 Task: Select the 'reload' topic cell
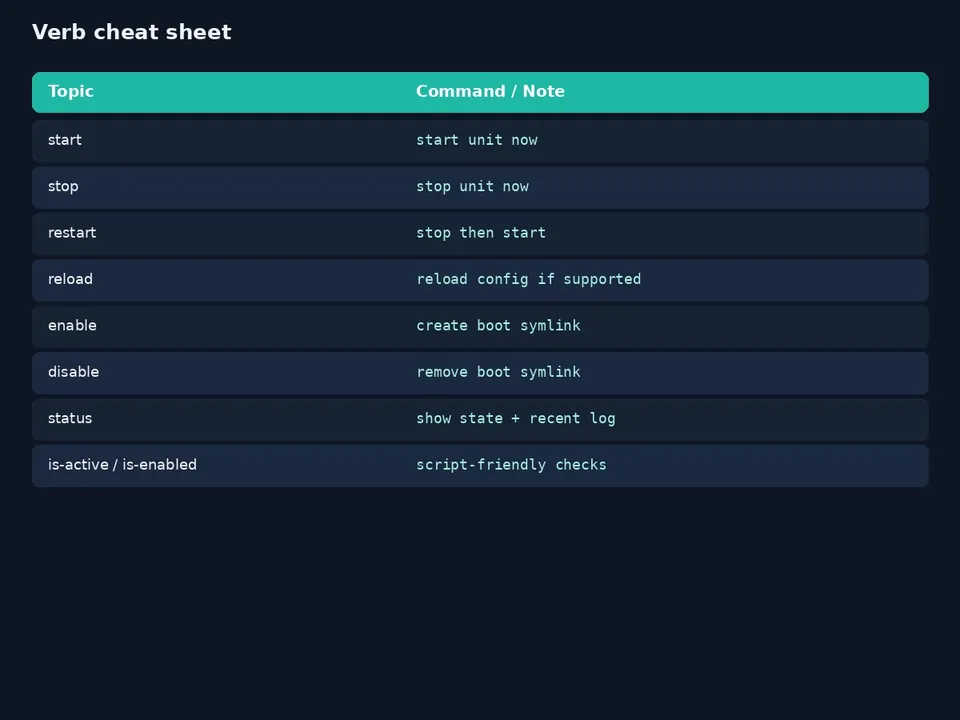70,279
